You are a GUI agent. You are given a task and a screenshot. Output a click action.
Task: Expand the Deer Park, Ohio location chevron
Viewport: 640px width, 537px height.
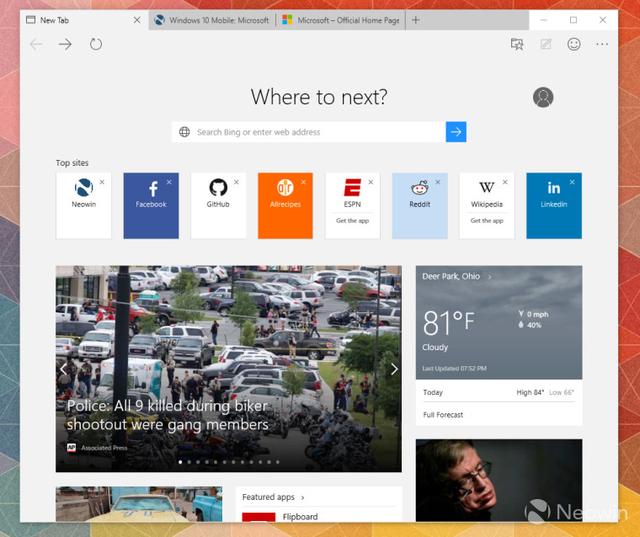tap(490, 276)
